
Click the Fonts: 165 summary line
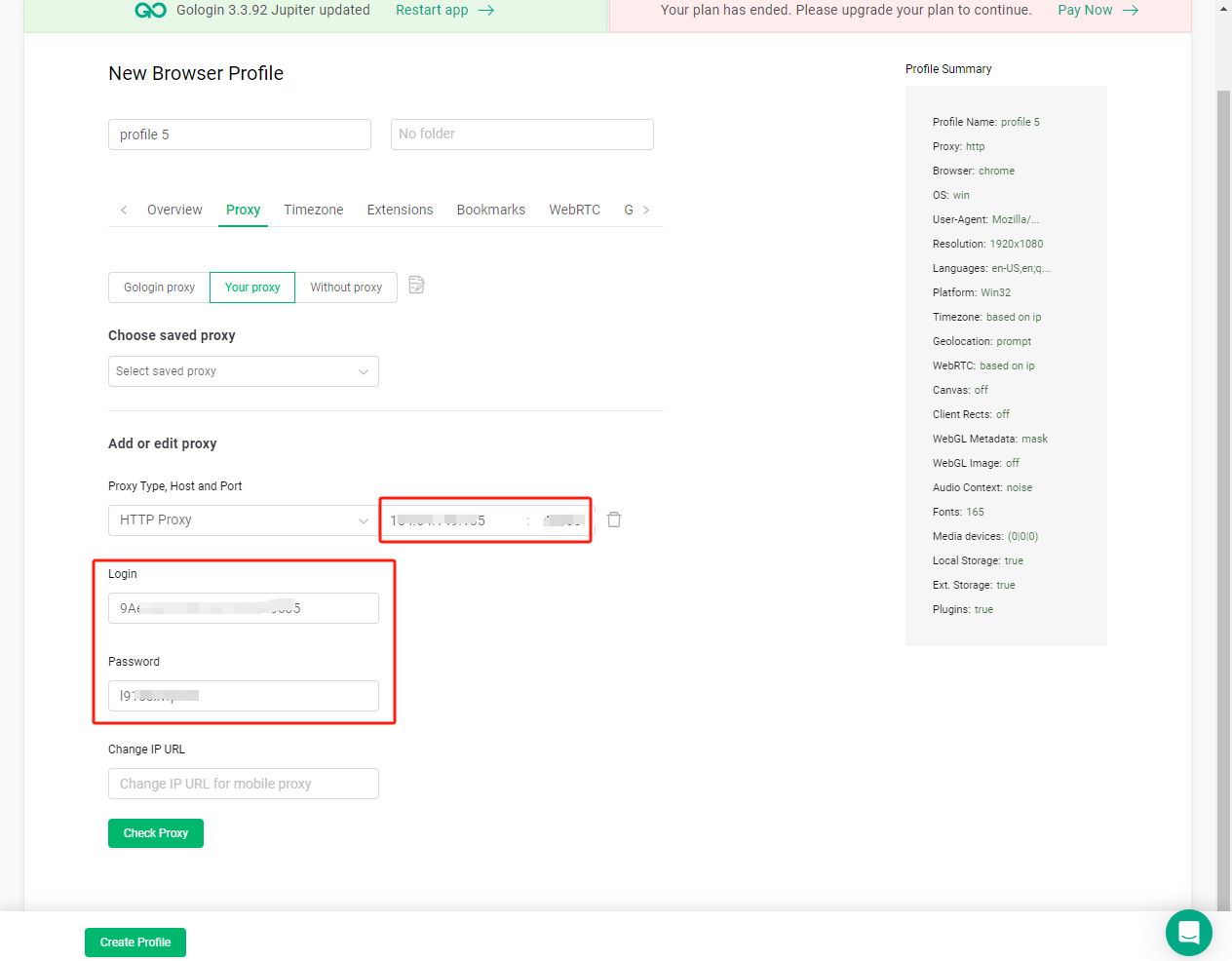point(959,512)
